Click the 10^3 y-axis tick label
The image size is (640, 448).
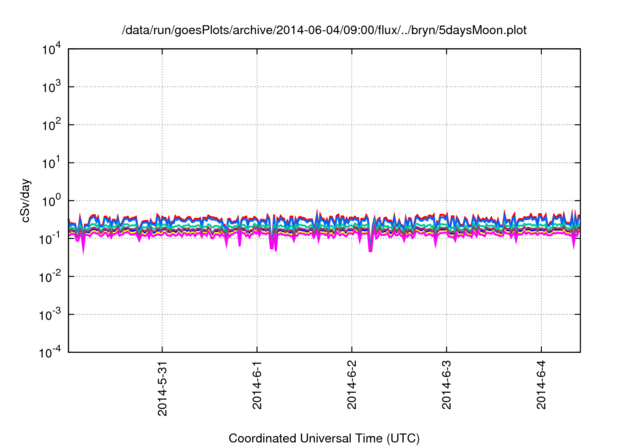point(51,87)
